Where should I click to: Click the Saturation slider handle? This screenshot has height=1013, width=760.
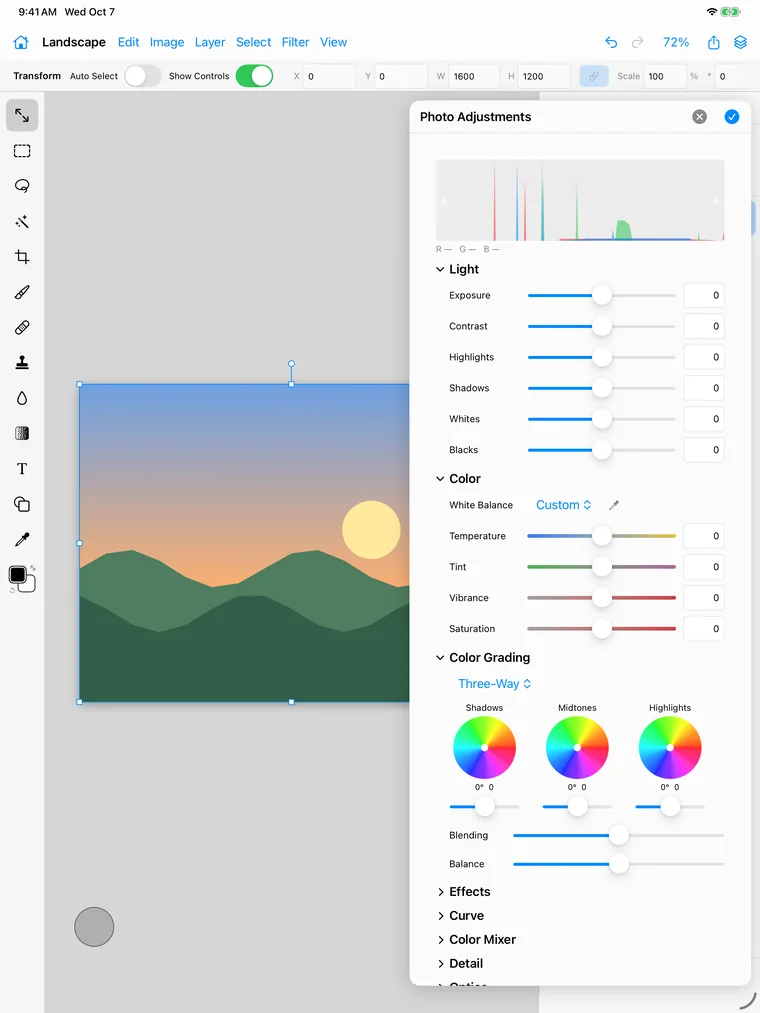[602, 629]
